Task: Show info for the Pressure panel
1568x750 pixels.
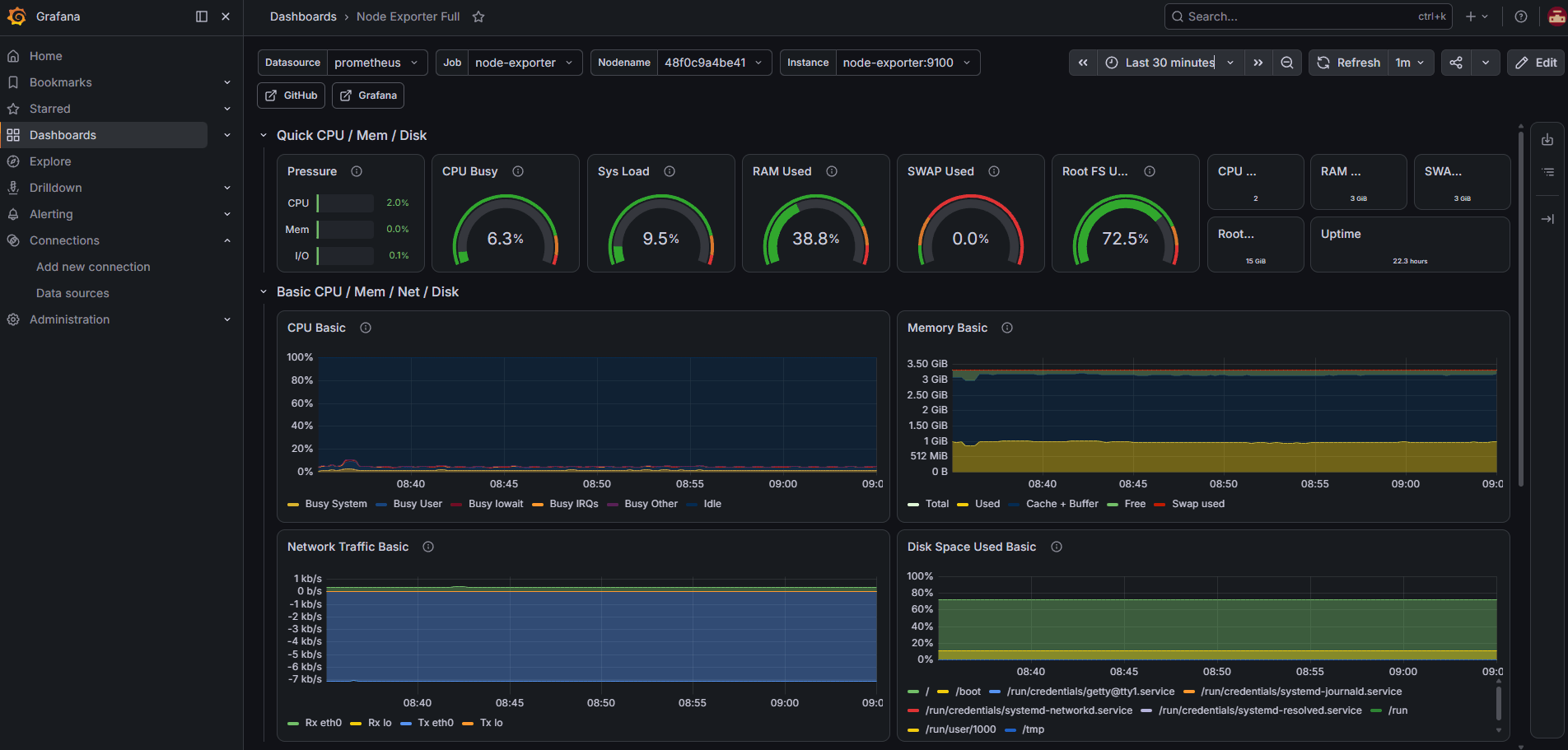Action: pyautogui.click(x=357, y=171)
